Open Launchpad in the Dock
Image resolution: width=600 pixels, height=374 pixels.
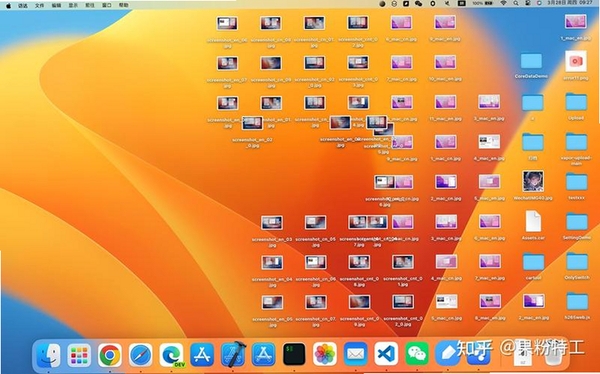coord(79,355)
